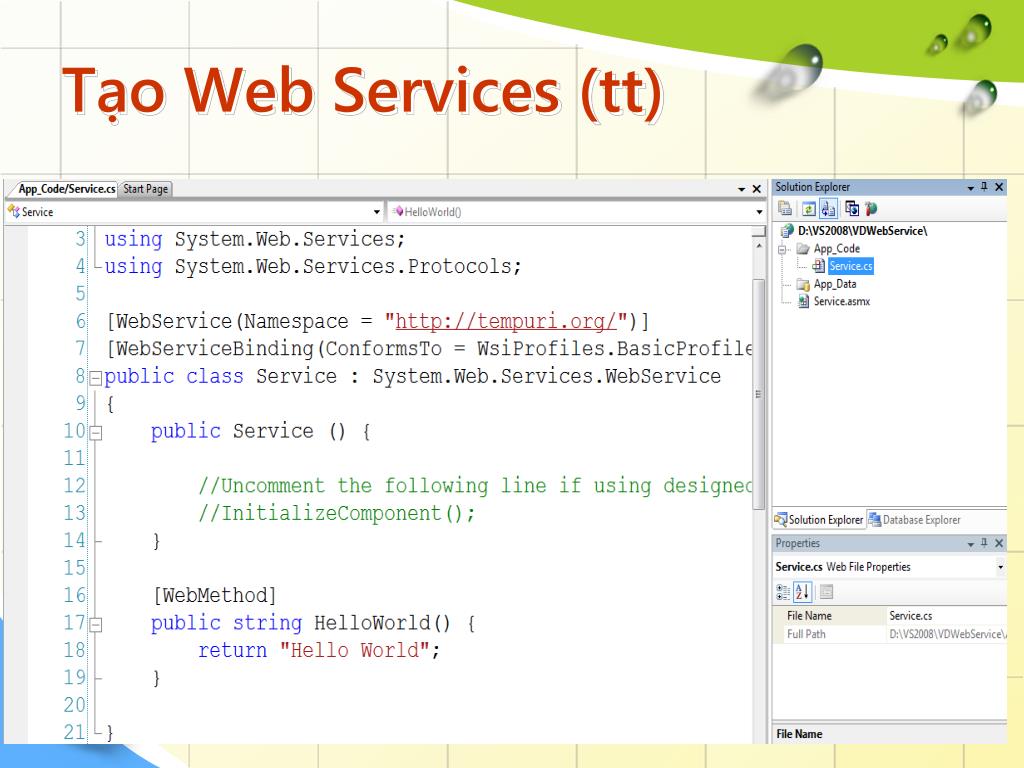The width and height of the screenshot is (1024, 768).
Task: Click the File Name description at Properties bottom
Action: [799, 734]
